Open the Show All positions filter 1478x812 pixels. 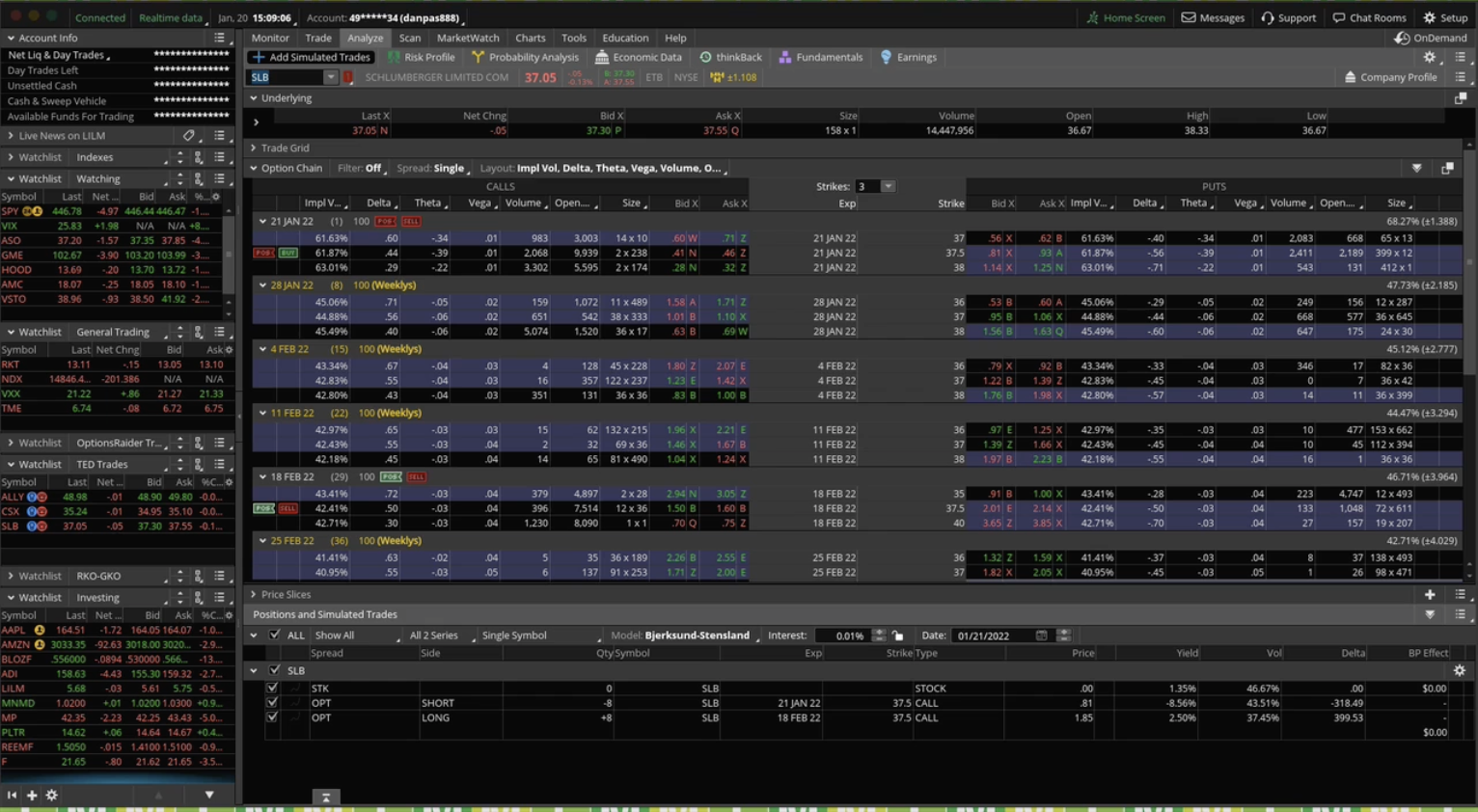(357, 636)
